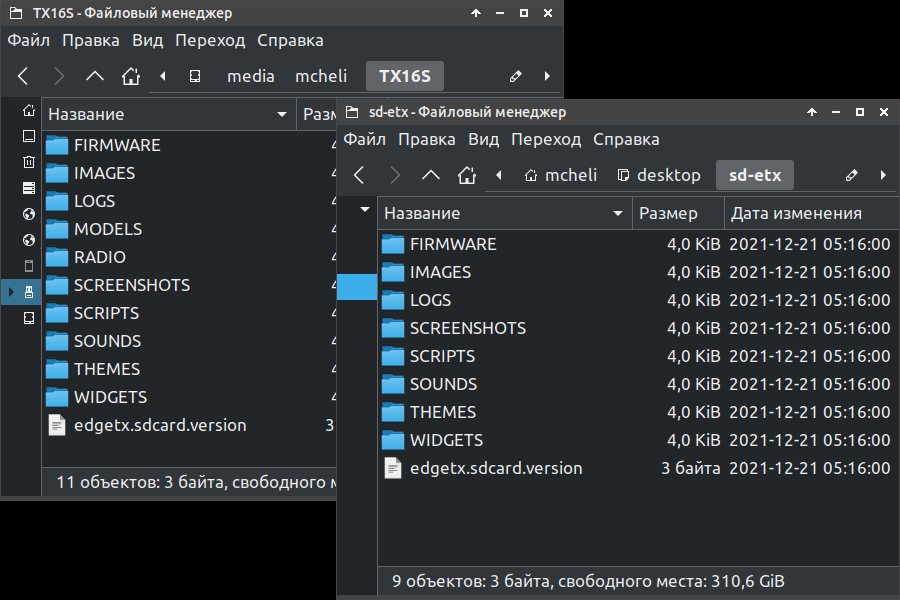
Task: Open Desktop shortcut in TX16S sidebar
Action: click(29, 136)
